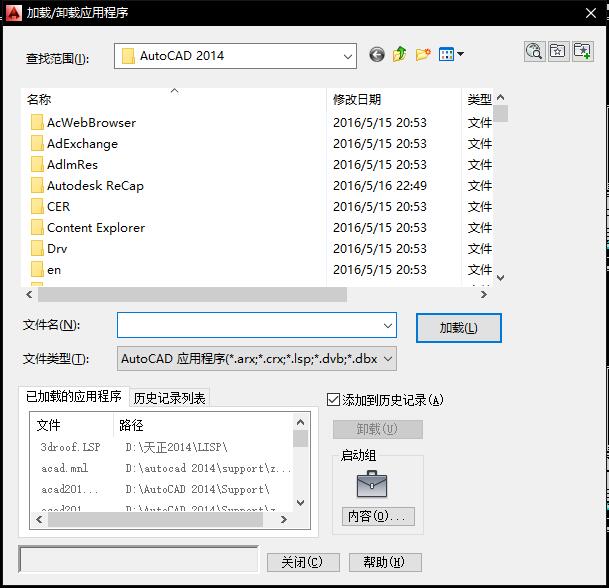Viewport: 609px width, 588px height.
Task: Close the 加载/卸载应用程序 dialog
Action: 591,13
